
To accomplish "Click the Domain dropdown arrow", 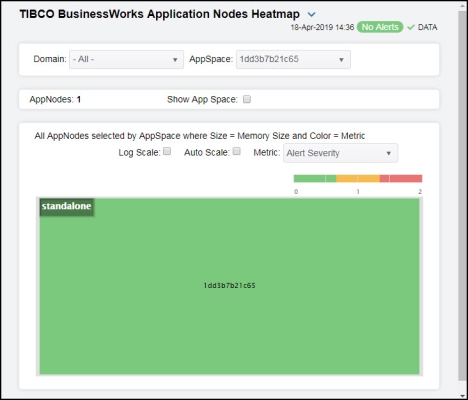I will pyautogui.click(x=175, y=60).
